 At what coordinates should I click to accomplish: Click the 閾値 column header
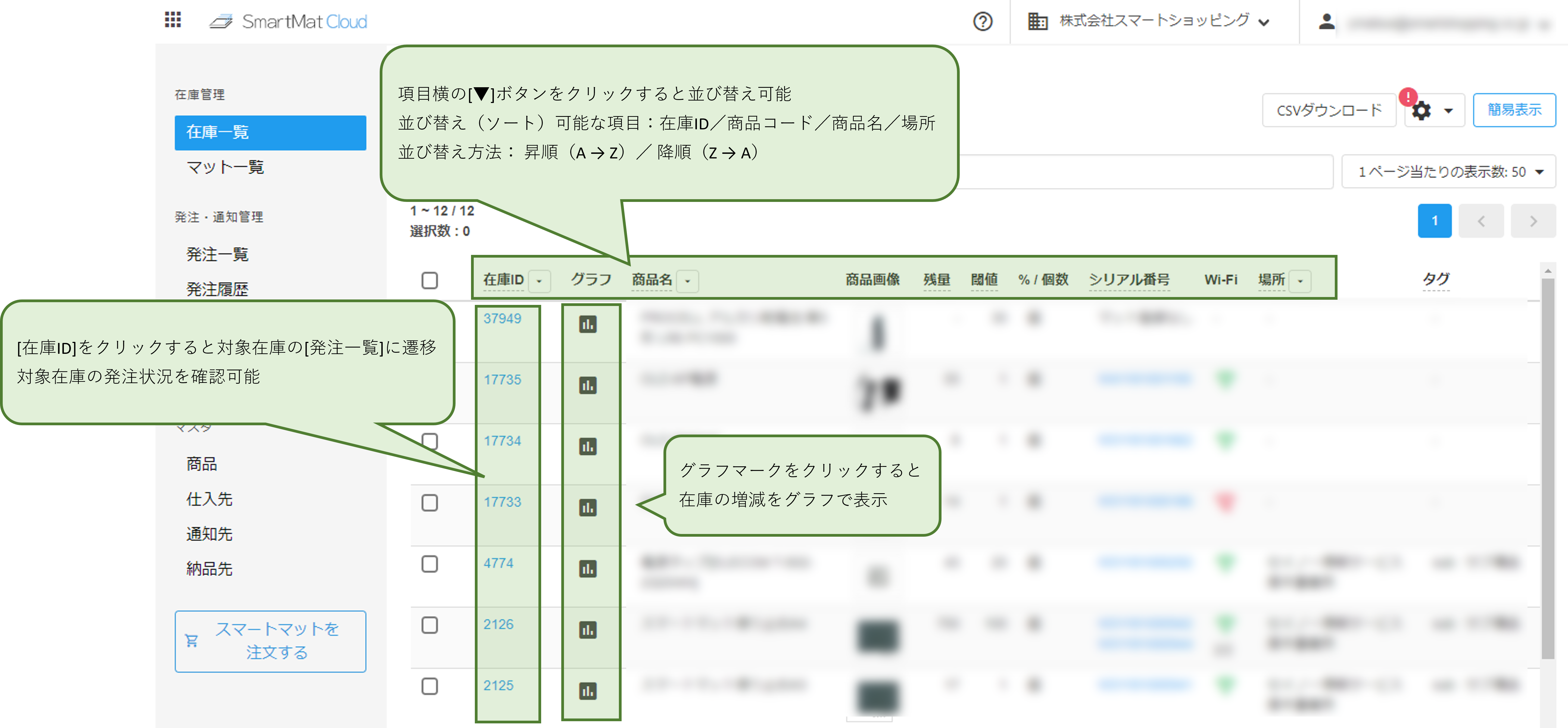[x=984, y=279]
